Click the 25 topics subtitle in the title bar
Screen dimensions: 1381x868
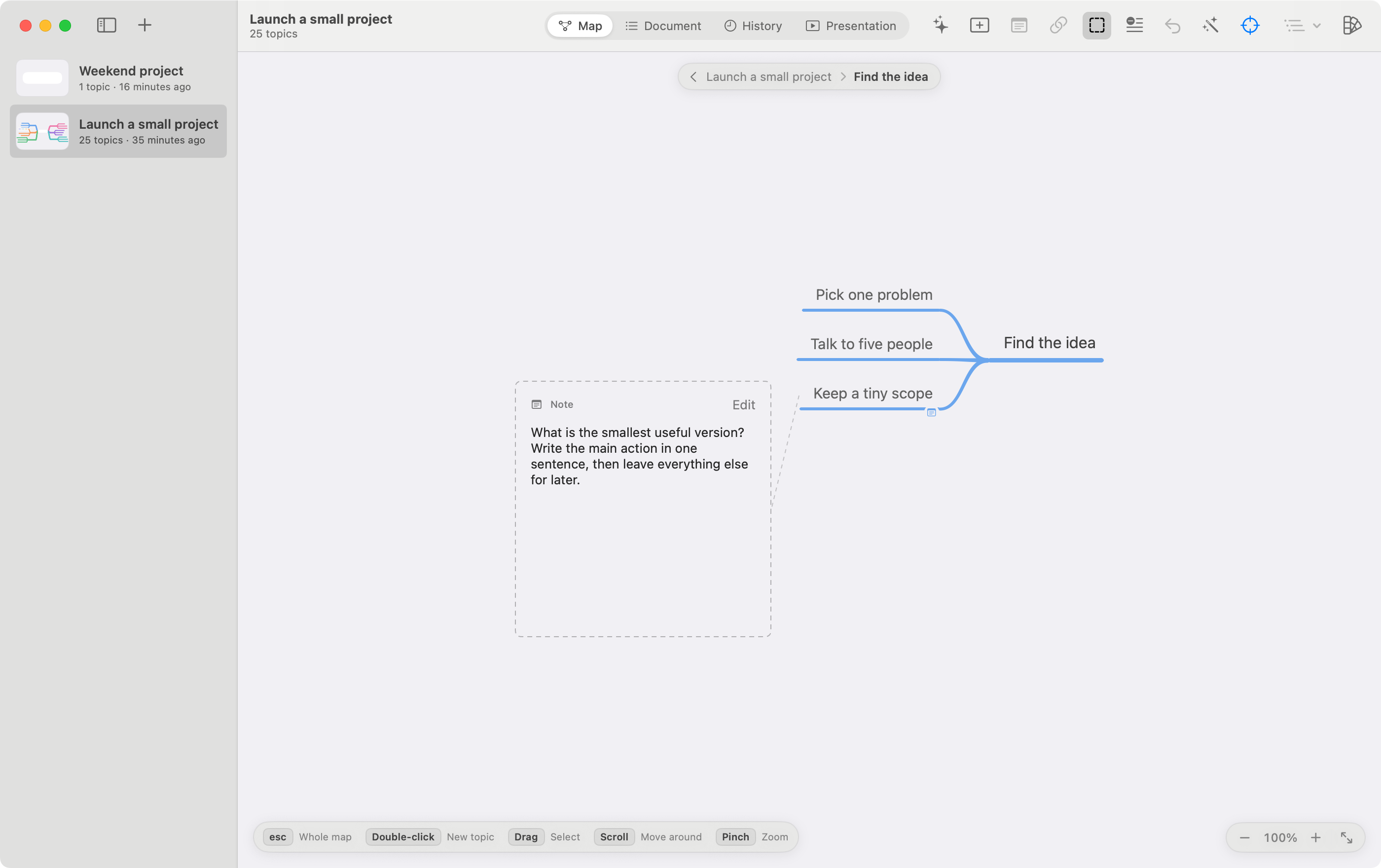click(x=274, y=34)
